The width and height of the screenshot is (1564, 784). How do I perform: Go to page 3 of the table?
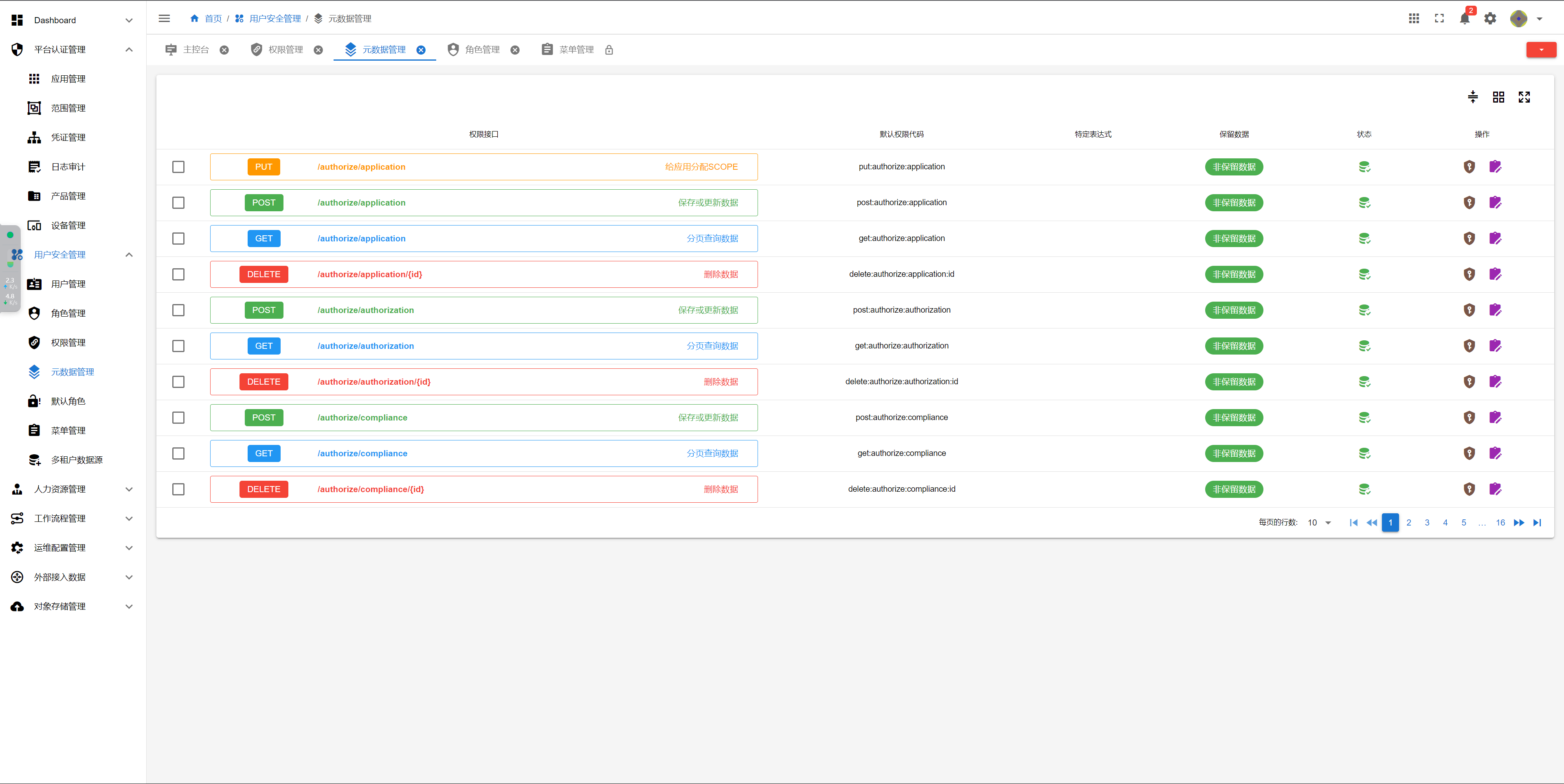pos(1427,523)
